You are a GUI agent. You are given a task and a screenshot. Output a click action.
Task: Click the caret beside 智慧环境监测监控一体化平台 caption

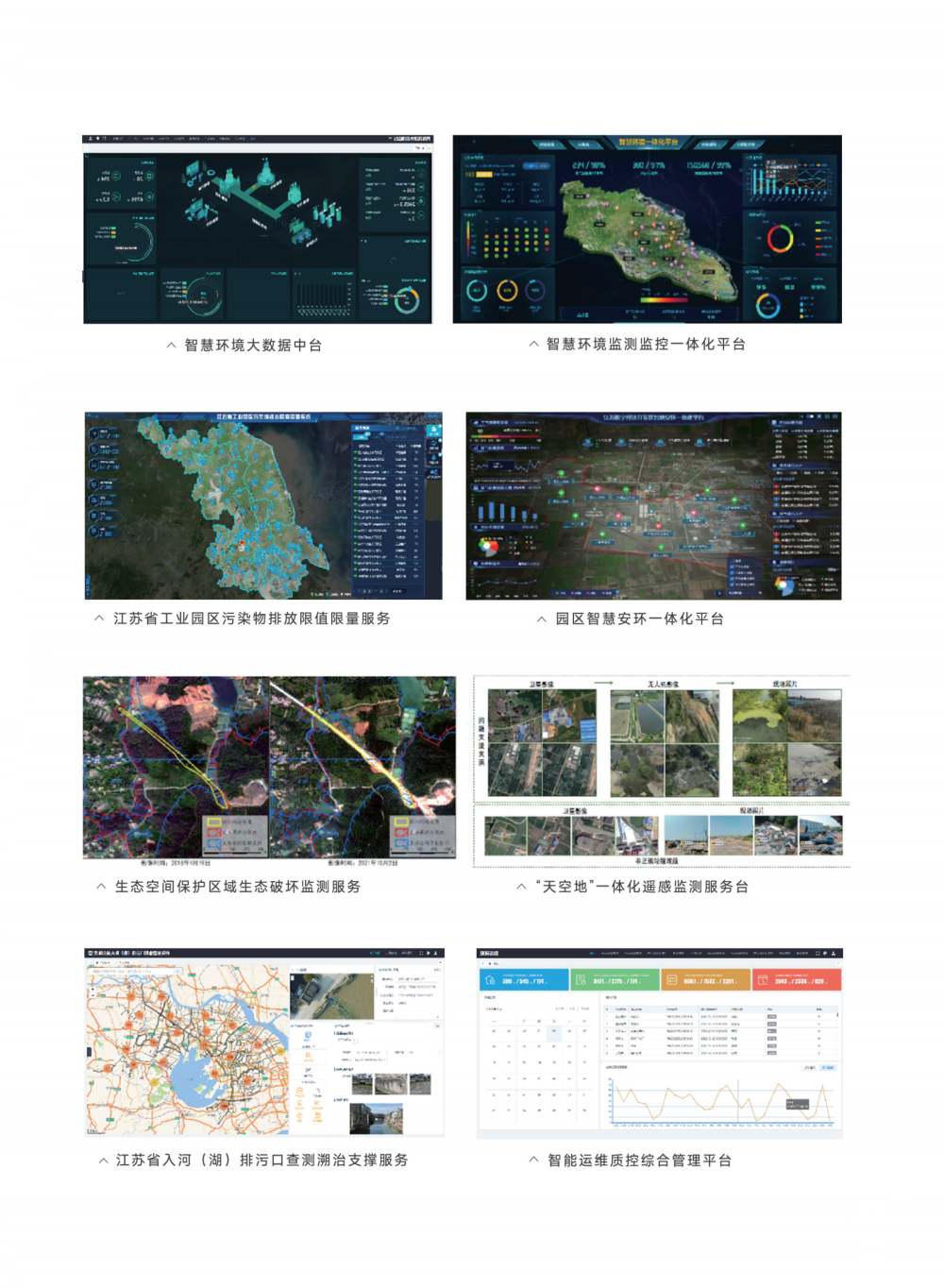pyautogui.click(x=533, y=345)
